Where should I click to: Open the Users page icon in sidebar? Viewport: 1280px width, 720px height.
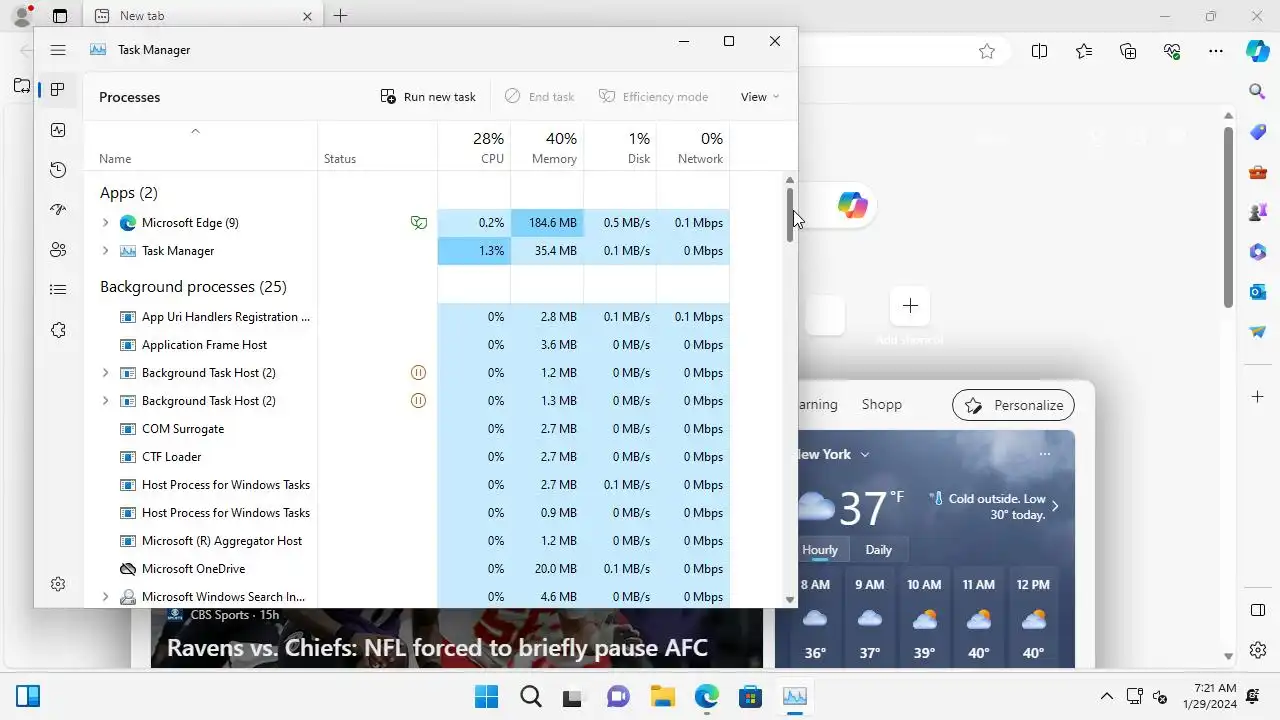58,250
